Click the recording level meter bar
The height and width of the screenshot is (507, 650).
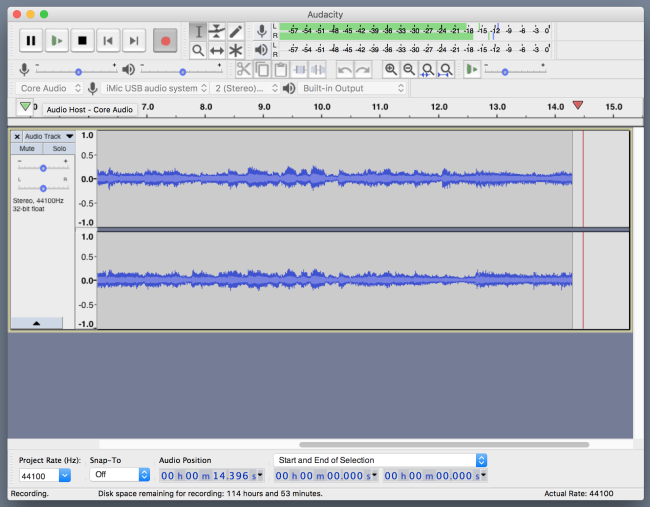(x=415, y=31)
